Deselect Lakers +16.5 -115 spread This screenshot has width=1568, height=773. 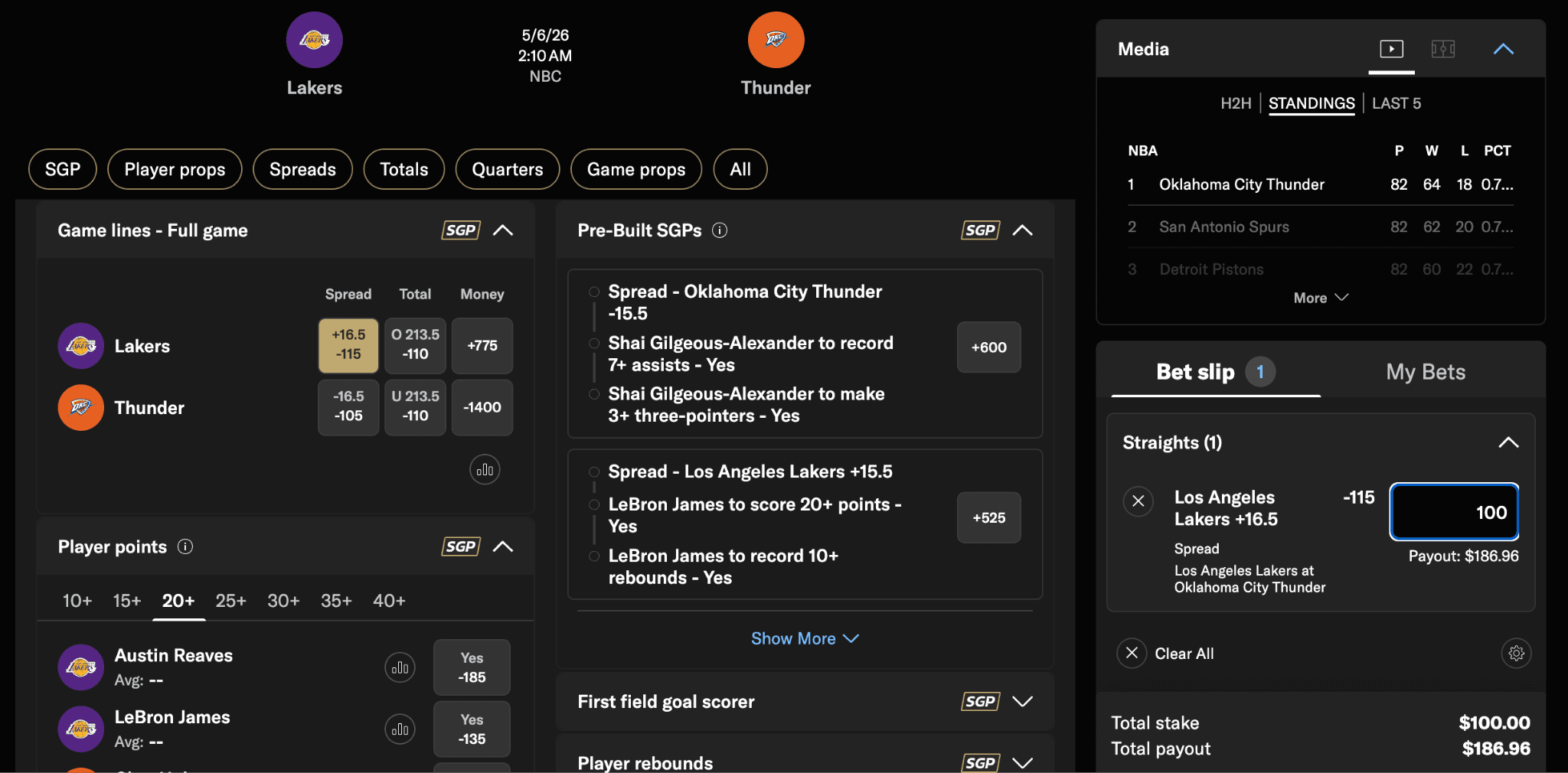(x=348, y=345)
